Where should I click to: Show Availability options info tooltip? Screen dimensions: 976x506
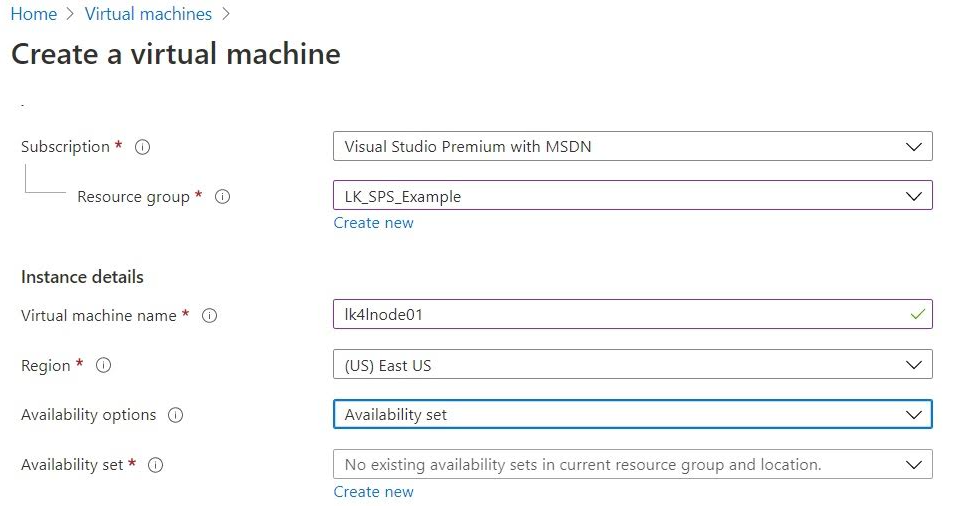tap(176, 415)
